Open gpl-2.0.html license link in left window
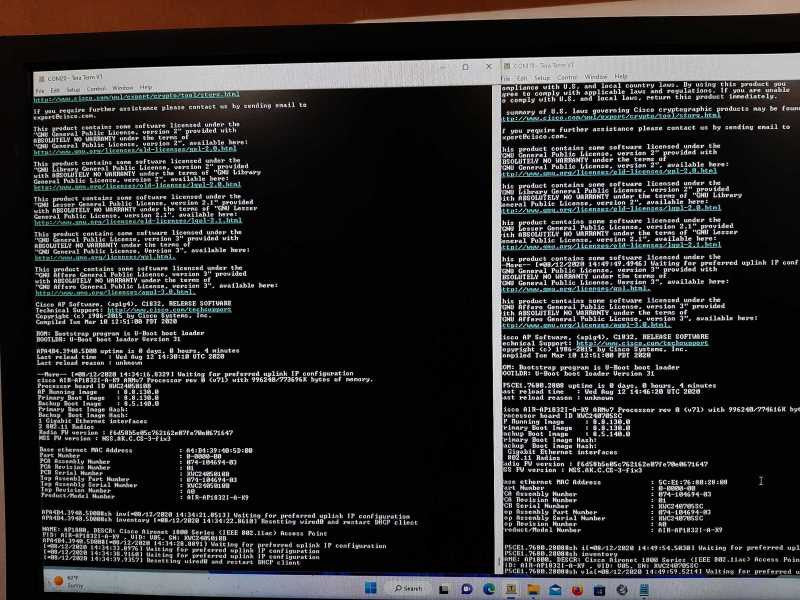 pyautogui.click(x=135, y=149)
